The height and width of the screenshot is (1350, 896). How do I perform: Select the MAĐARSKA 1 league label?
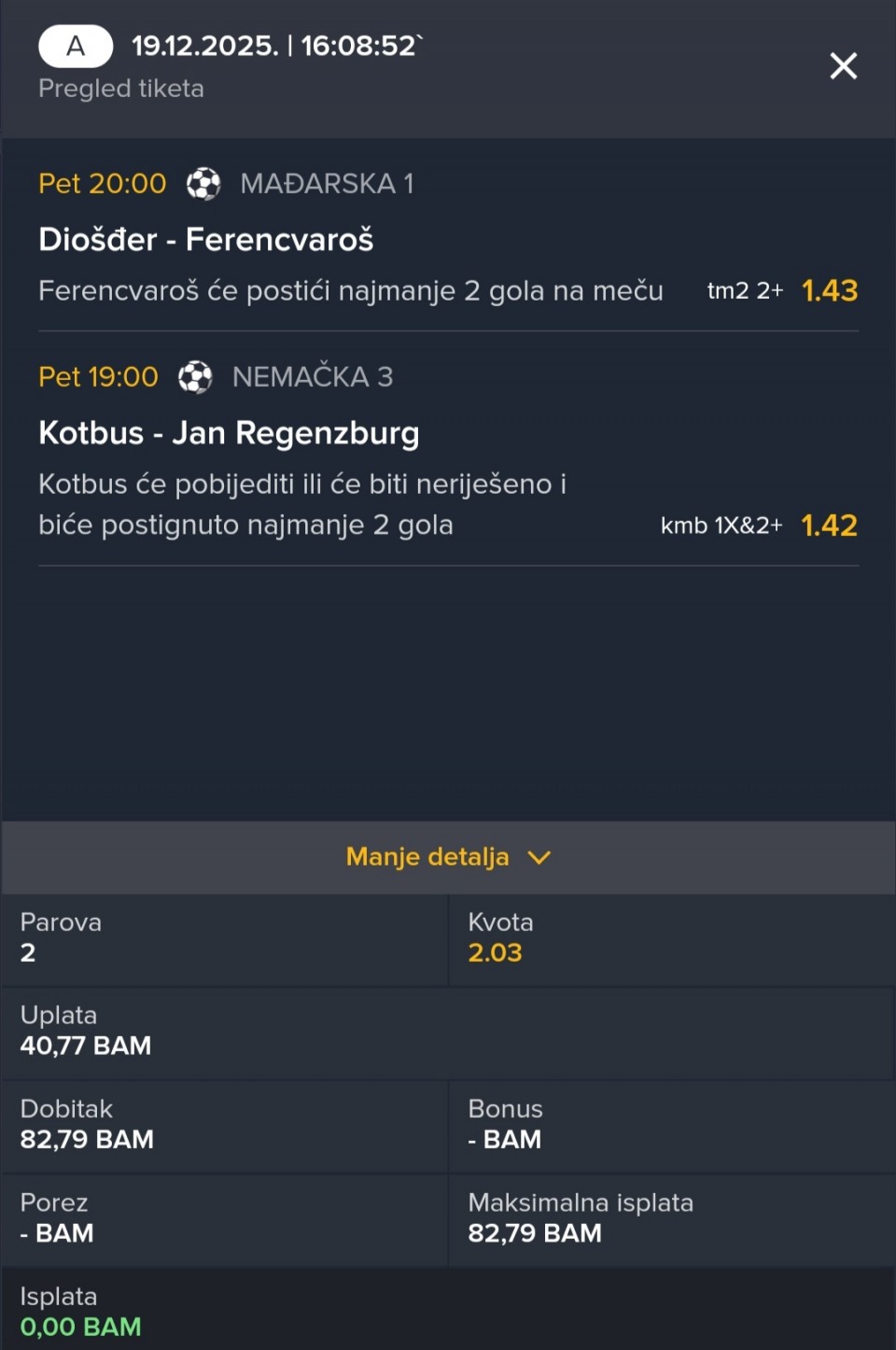click(x=327, y=183)
